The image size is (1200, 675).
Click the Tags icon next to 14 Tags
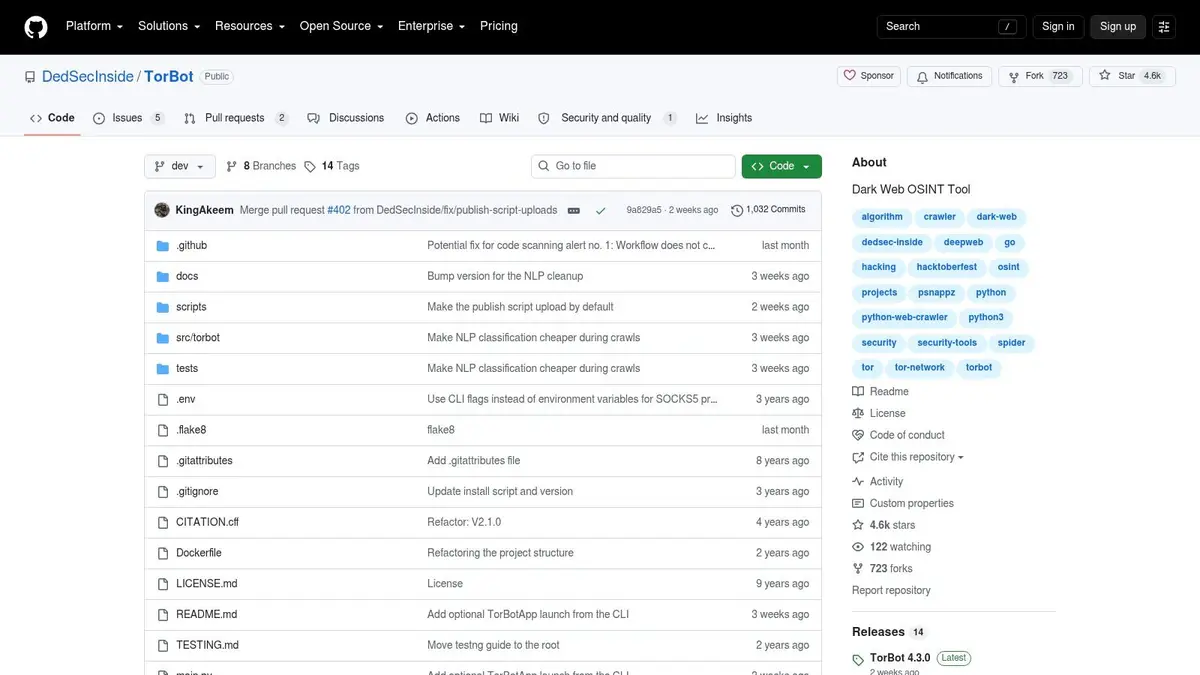point(310,166)
